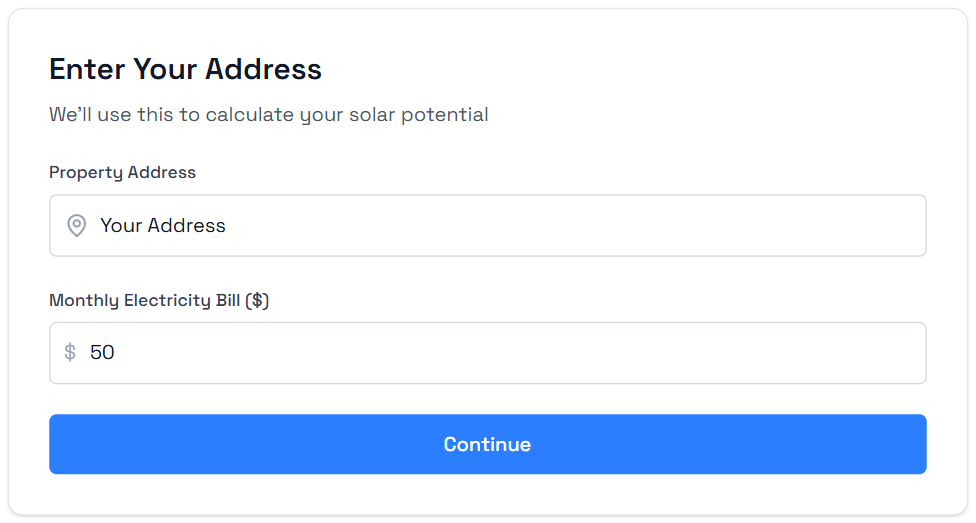Click the dollar sign icon in bill field
Screen dimensions: 976x523
[70, 352]
